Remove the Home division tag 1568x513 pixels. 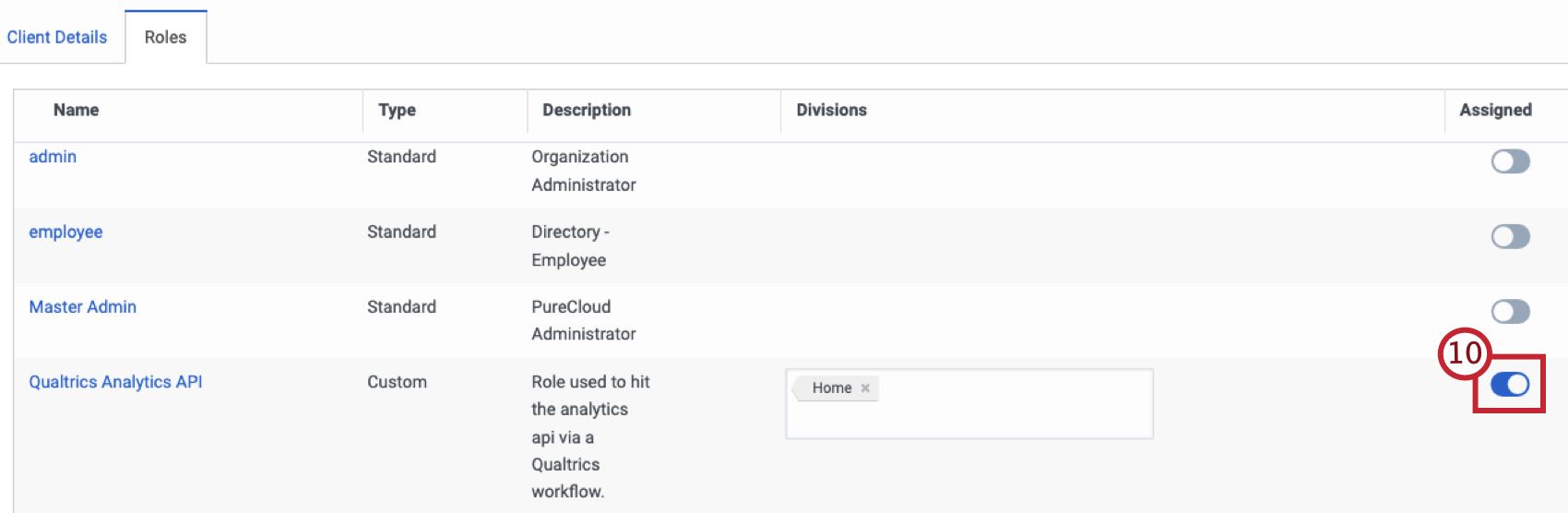865,388
